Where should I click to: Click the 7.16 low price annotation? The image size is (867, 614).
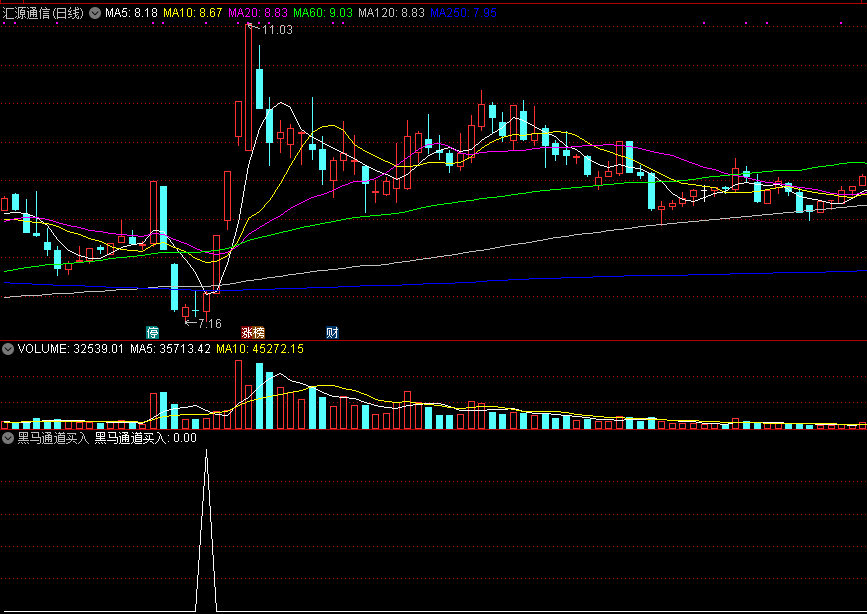[210, 324]
